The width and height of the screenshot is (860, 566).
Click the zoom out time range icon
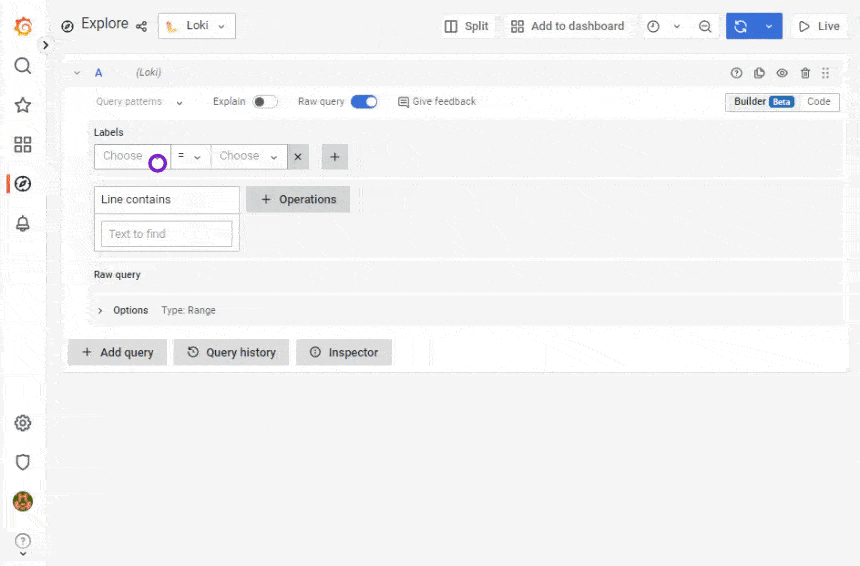pos(705,27)
